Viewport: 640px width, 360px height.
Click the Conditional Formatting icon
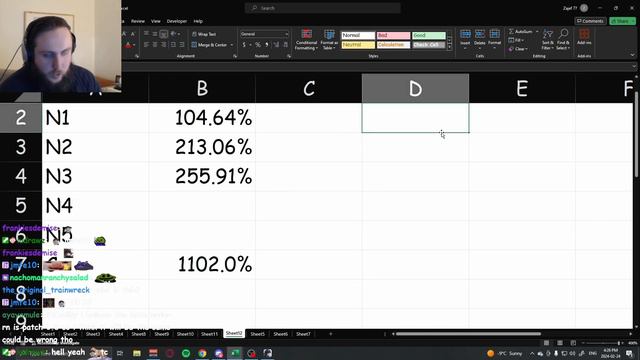[x=306, y=35]
